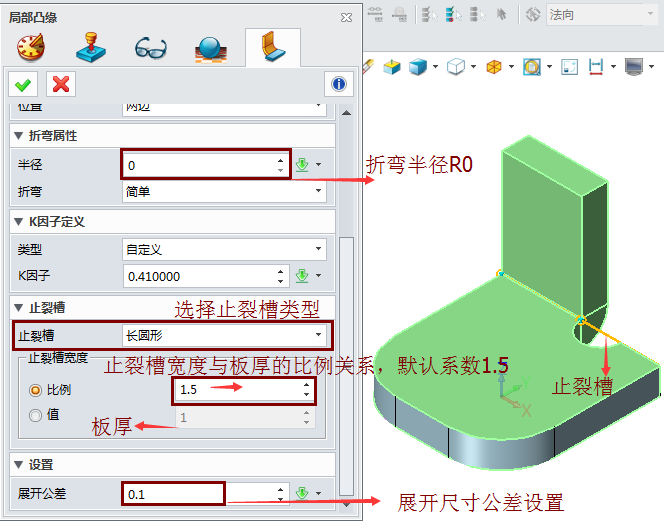Click the colored filter list toolbar icon
664x522 pixels.
454,14
